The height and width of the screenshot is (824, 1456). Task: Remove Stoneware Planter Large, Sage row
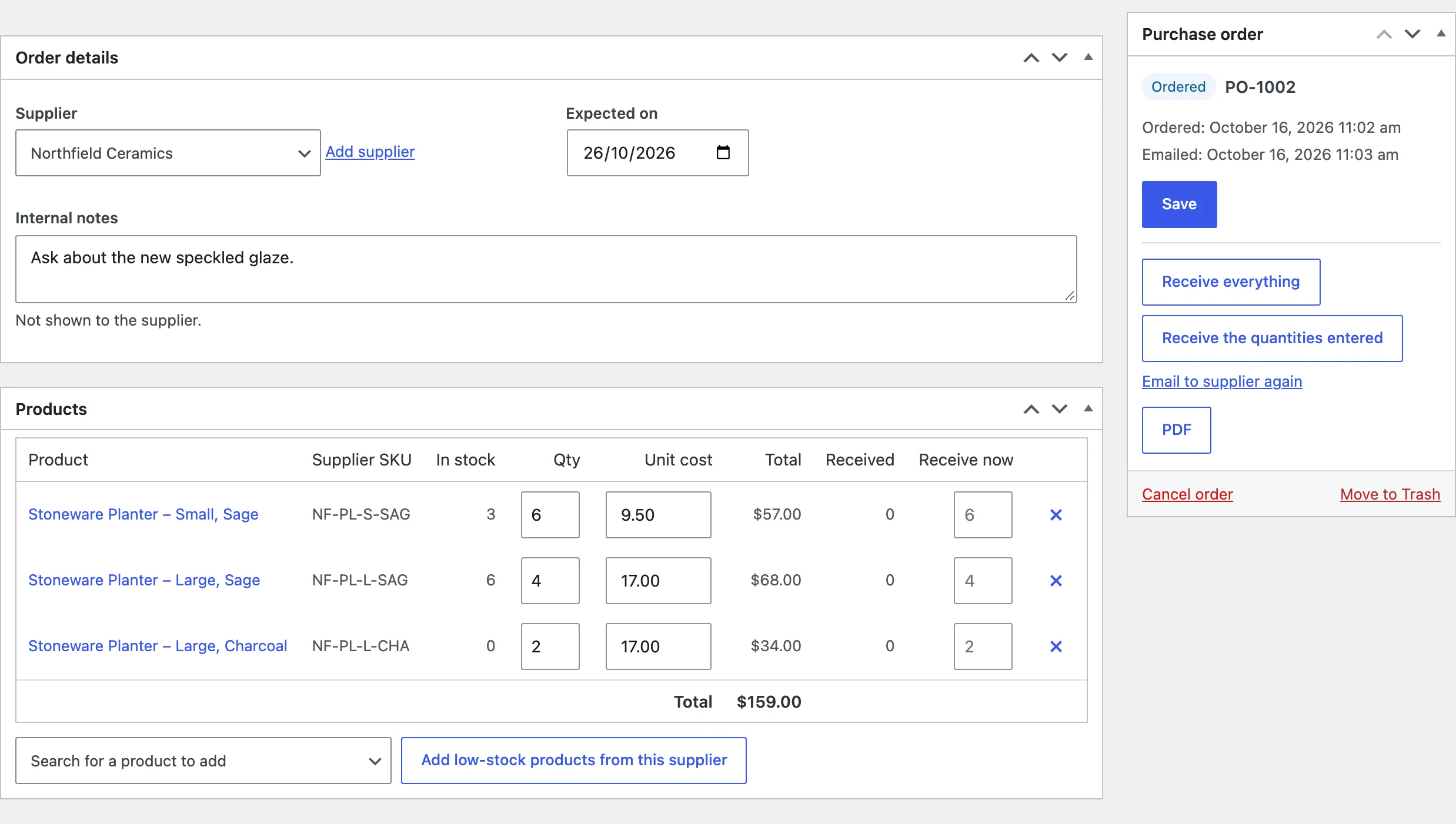coord(1056,581)
